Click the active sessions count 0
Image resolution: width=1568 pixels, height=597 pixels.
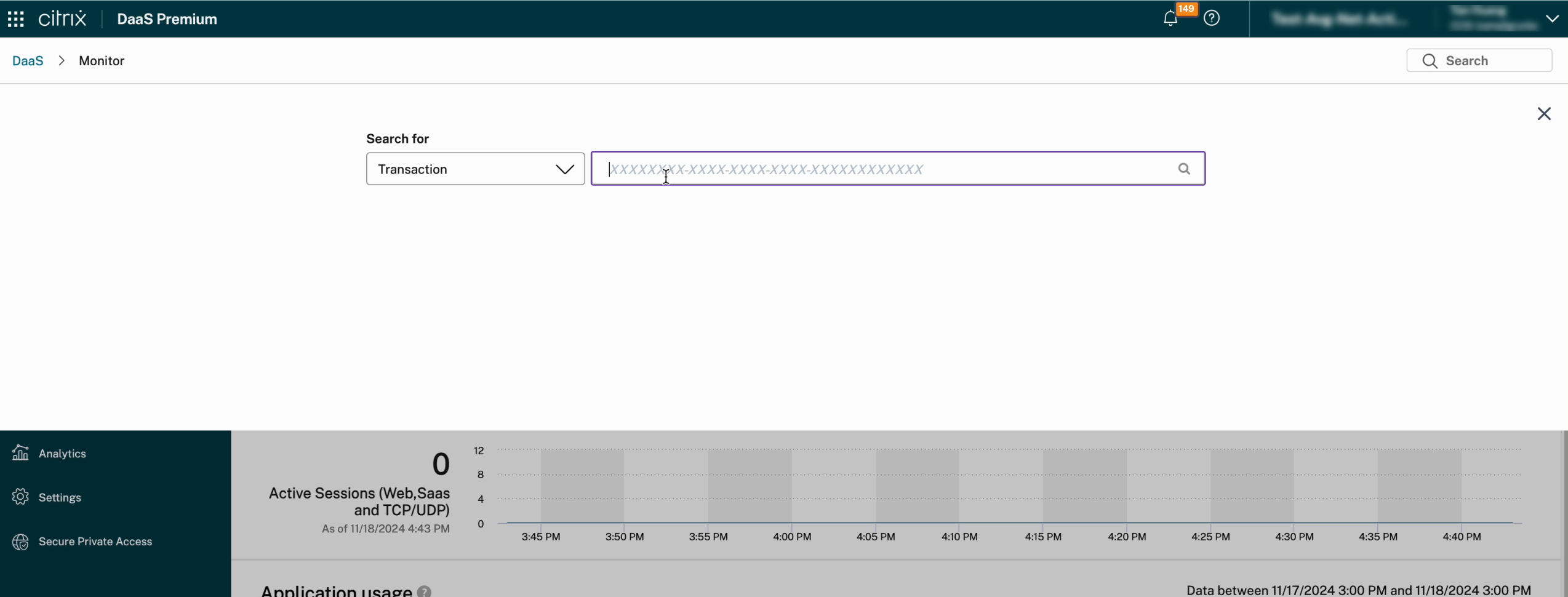441,464
